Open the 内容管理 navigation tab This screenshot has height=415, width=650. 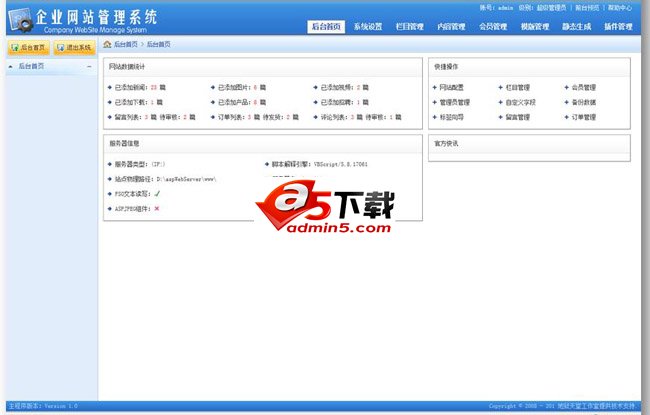pyautogui.click(x=451, y=27)
